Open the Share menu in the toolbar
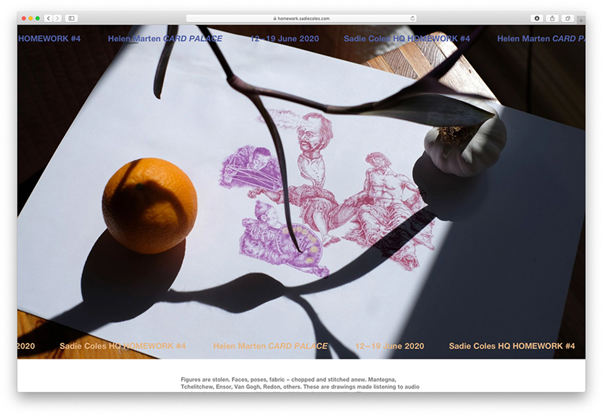Screen dimensions: 603x414 (x=552, y=18)
